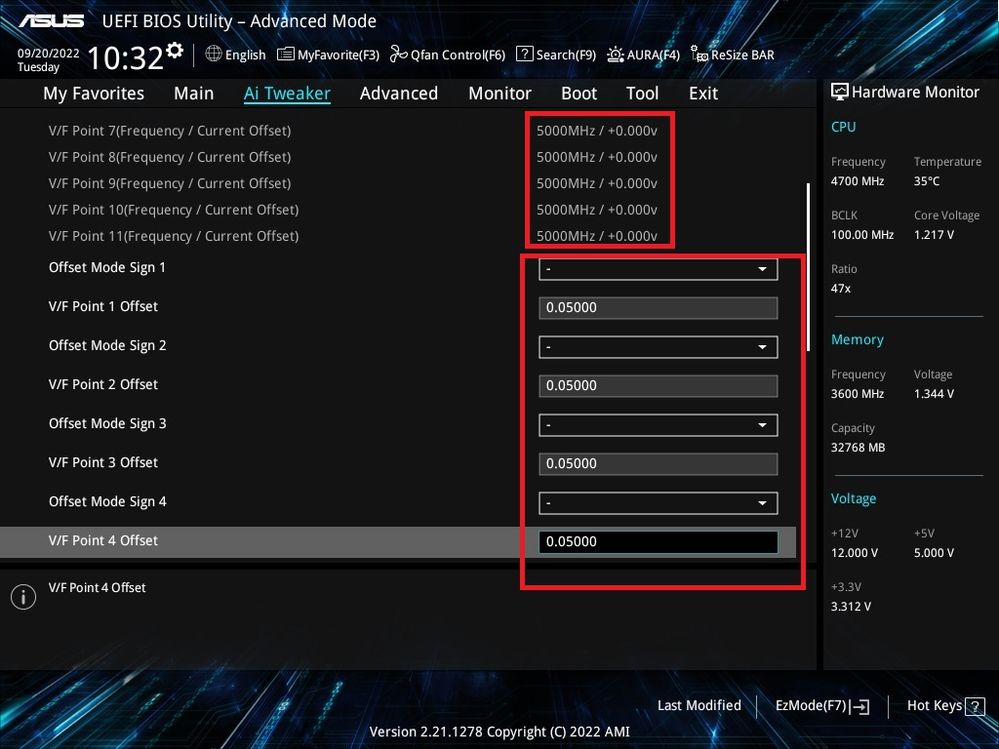The height and width of the screenshot is (749, 999).
Task: Click the Core Voltage 1.217 V reading
Action: tap(934, 235)
